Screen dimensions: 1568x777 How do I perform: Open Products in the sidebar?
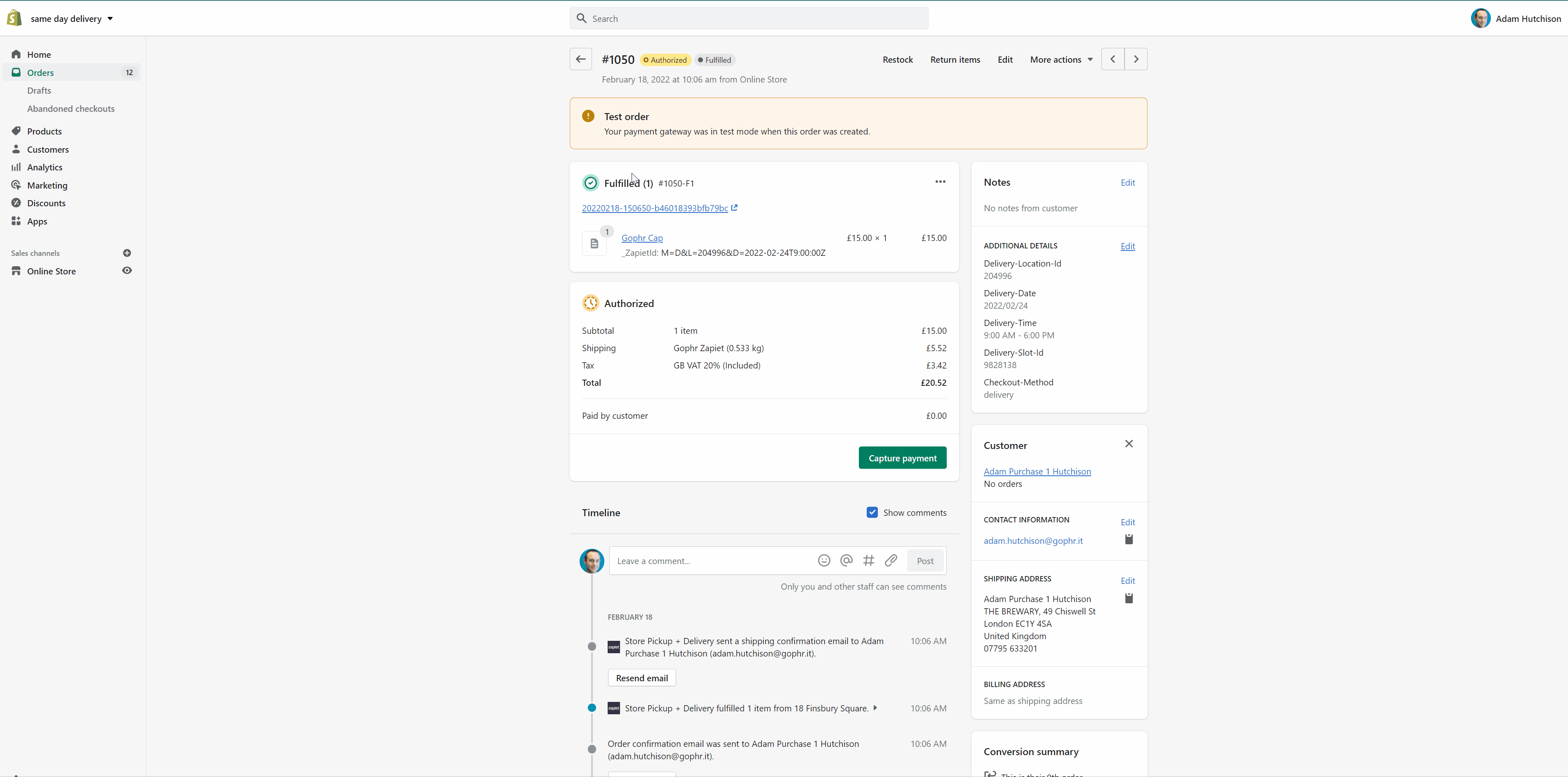pos(45,131)
